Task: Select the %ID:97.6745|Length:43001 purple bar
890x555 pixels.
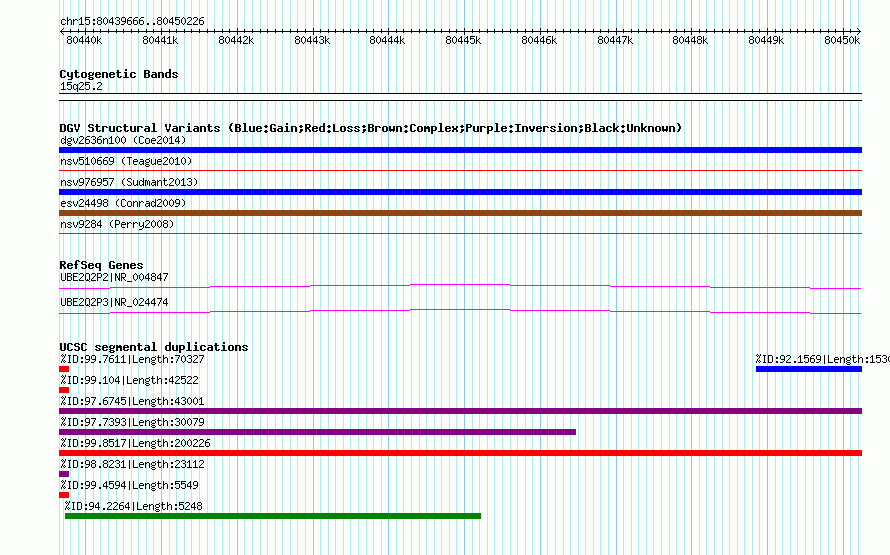Action: point(460,411)
